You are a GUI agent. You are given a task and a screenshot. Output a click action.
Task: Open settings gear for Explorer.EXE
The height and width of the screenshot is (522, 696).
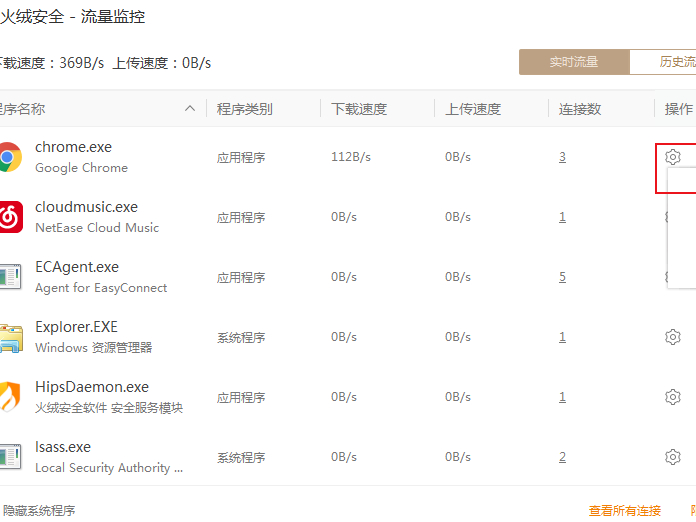[x=672, y=337]
